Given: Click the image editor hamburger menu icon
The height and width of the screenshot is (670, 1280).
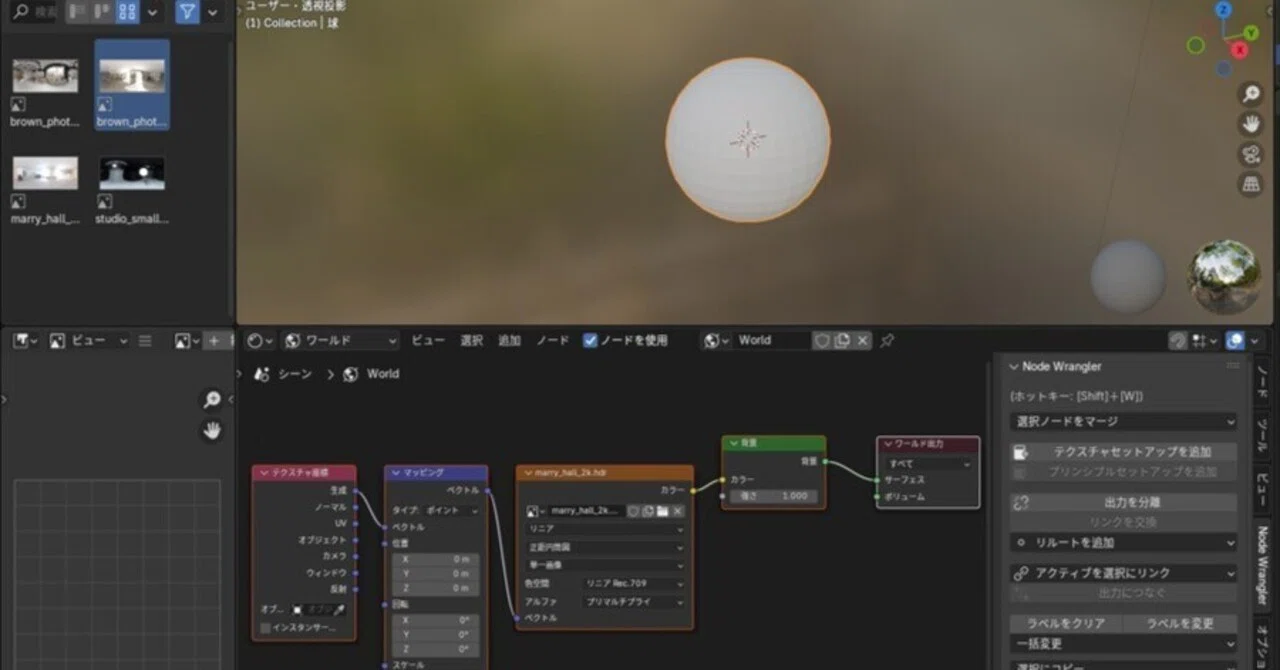Looking at the screenshot, I should [x=145, y=341].
